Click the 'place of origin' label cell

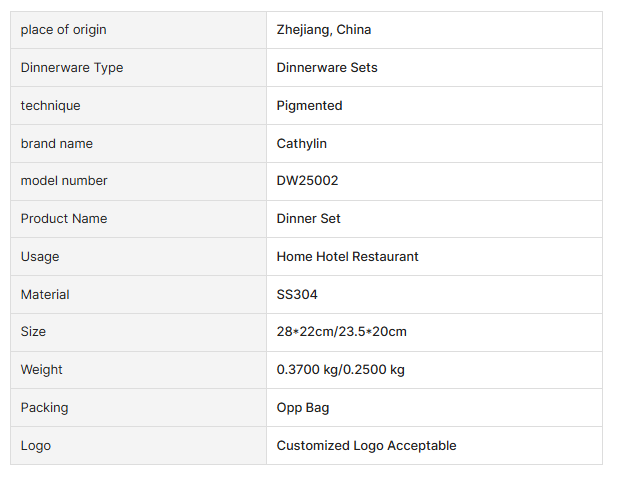tap(63, 30)
